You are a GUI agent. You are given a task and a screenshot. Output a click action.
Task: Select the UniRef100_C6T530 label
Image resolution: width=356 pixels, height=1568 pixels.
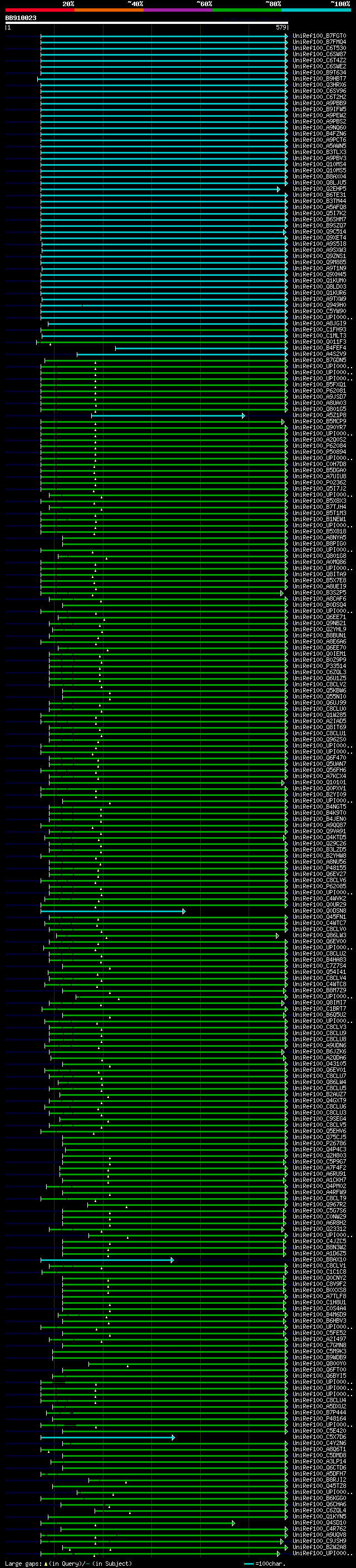(x=319, y=48)
